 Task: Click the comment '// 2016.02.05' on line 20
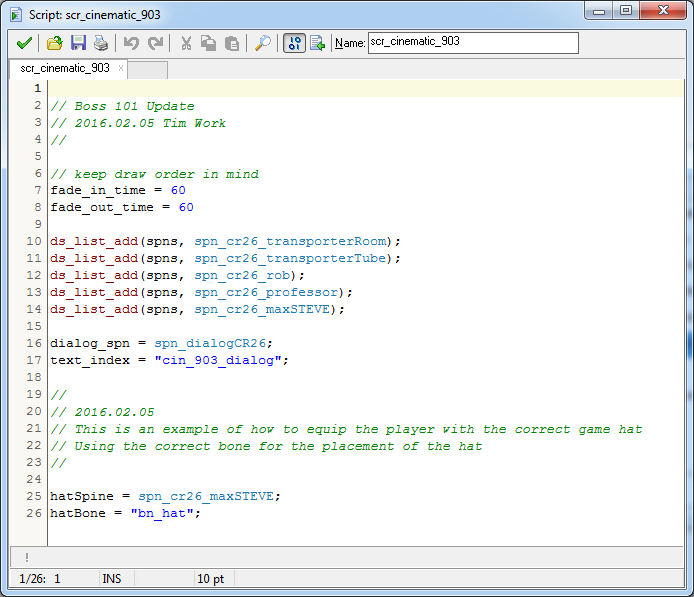click(x=102, y=412)
